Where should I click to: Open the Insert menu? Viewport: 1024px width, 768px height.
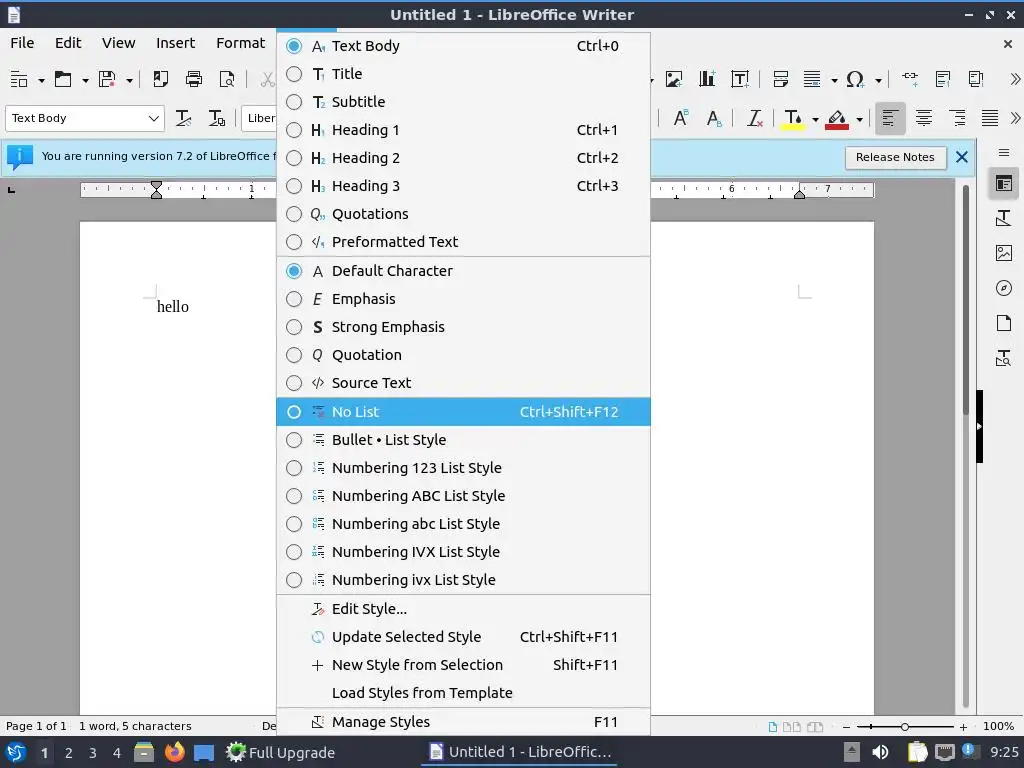click(x=175, y=43)
